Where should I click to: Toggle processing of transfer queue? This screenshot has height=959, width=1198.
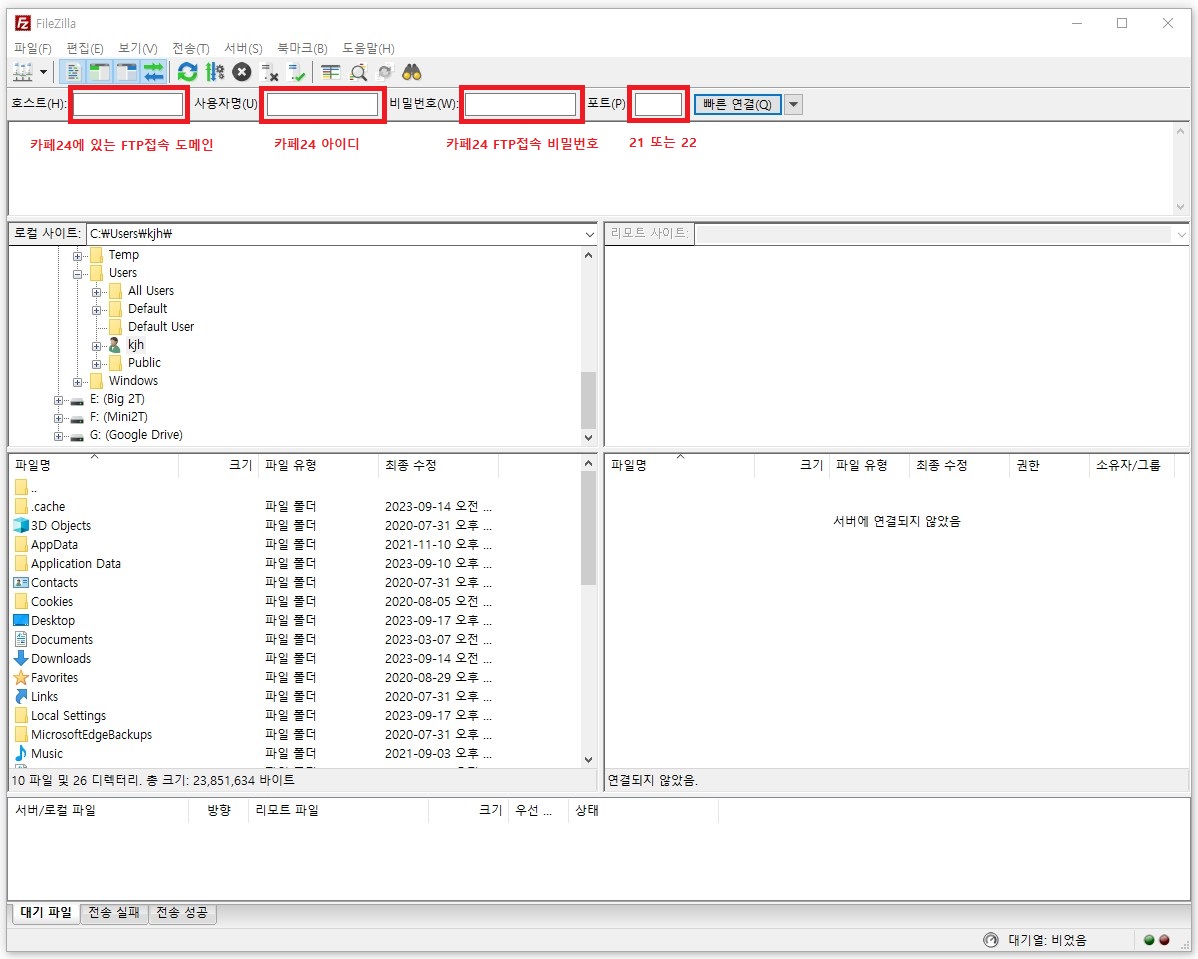pos(215,73)
